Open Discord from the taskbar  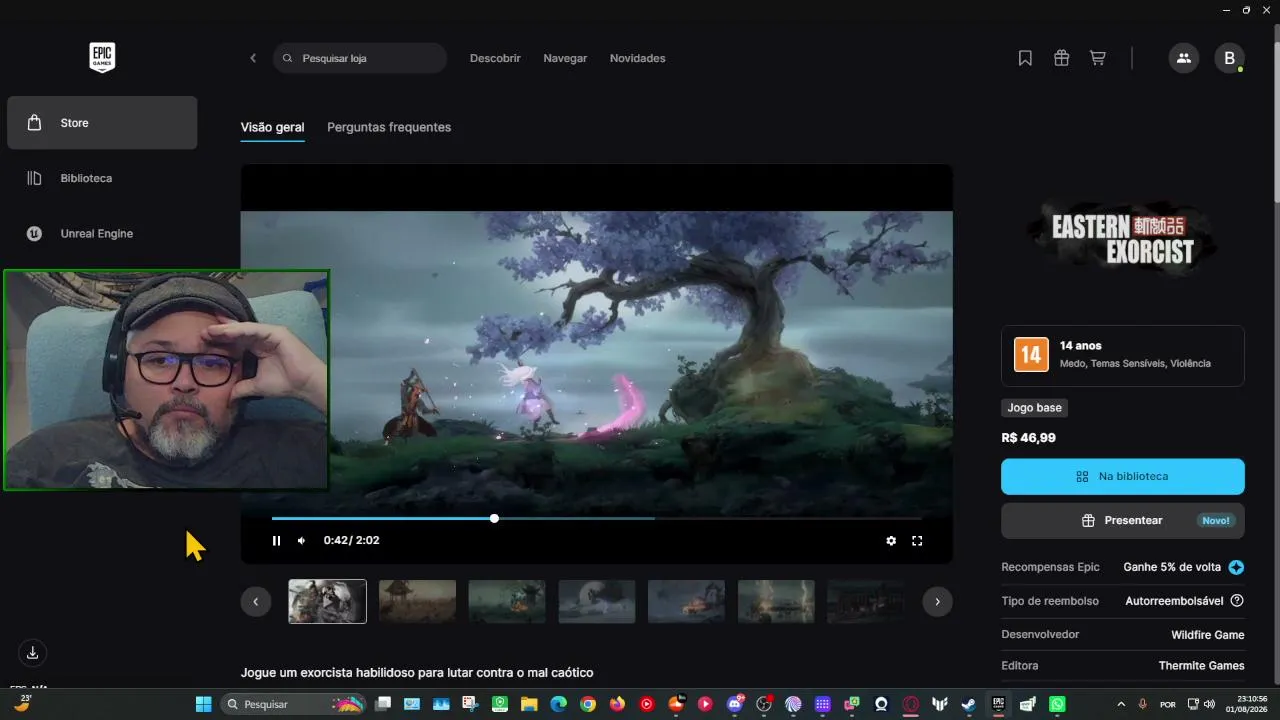pyautogui.click(x=735, y=704)
